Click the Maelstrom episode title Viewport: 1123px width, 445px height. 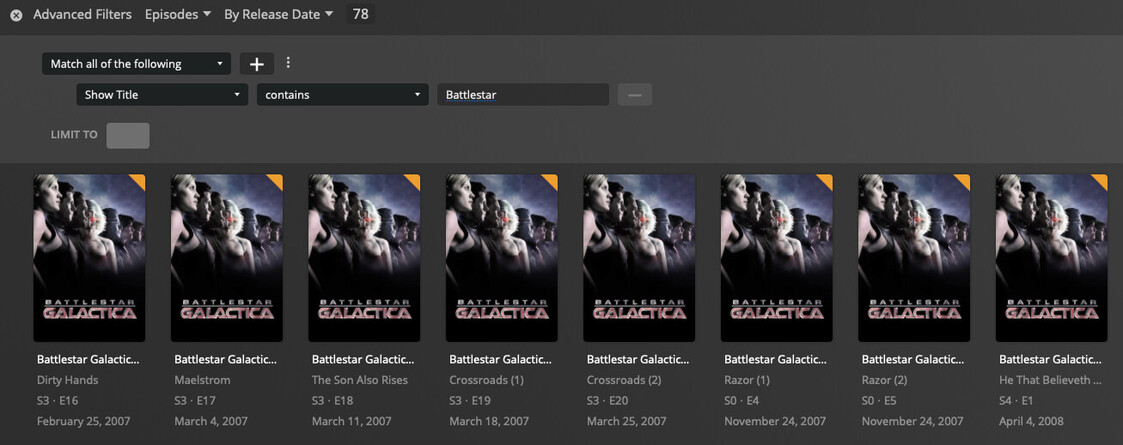[203, 380]
